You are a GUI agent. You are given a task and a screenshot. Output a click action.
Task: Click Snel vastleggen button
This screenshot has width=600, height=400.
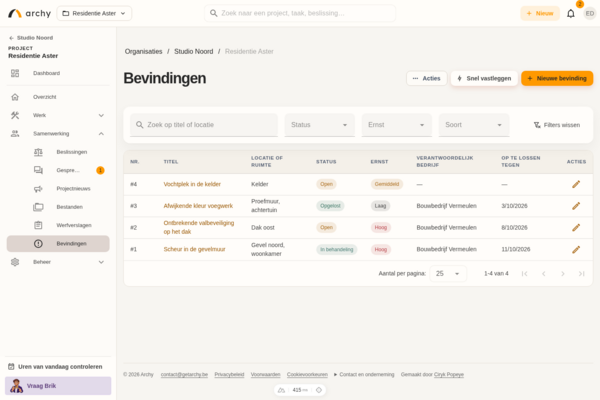coord(484,78)
